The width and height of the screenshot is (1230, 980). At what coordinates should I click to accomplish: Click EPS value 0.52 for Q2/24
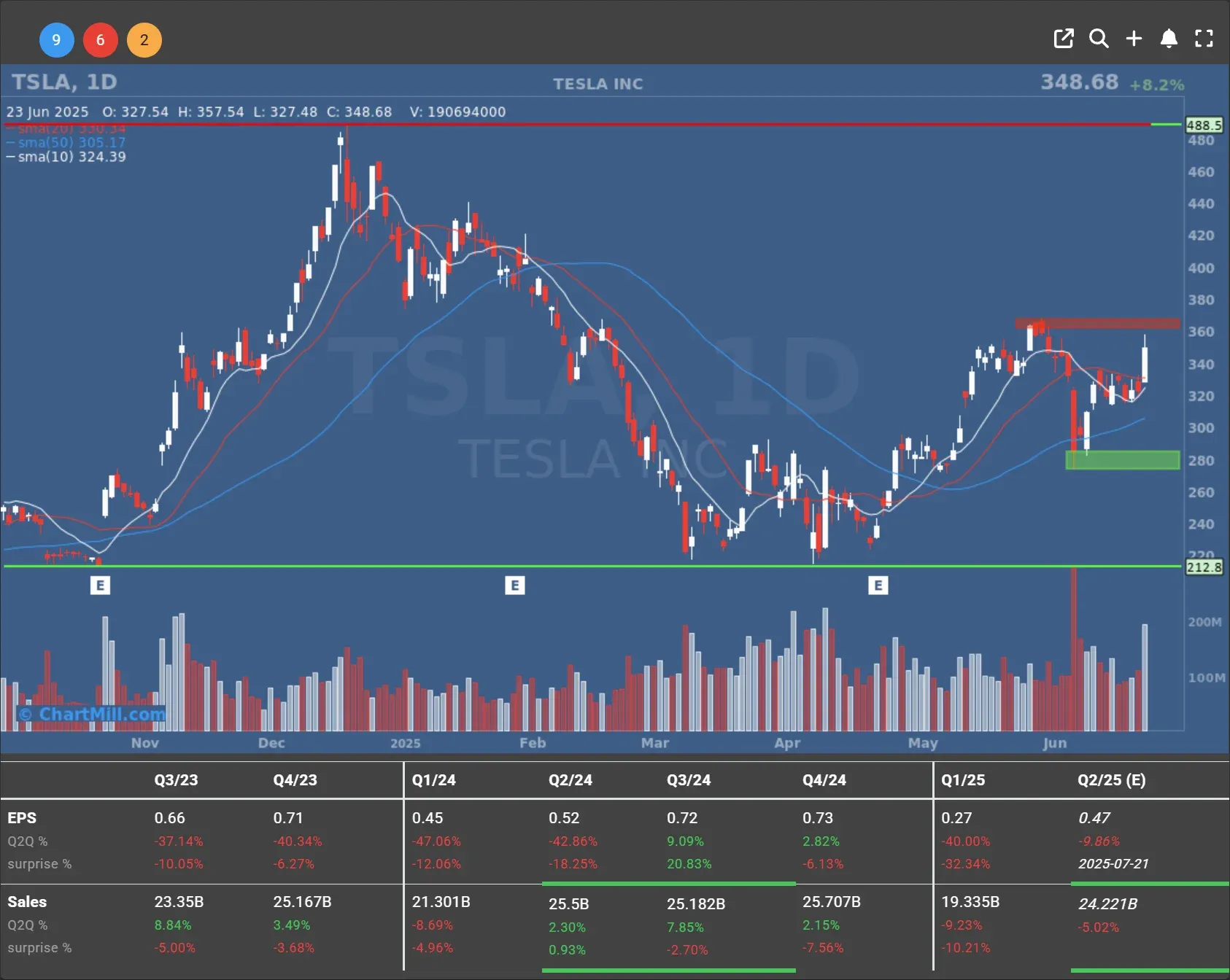(x=564, y=818)
